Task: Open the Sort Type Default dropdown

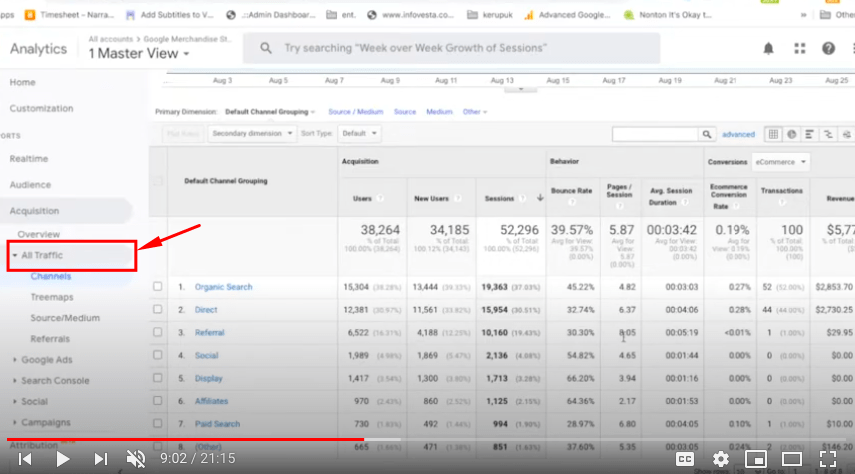Action: tap(360, 133)
